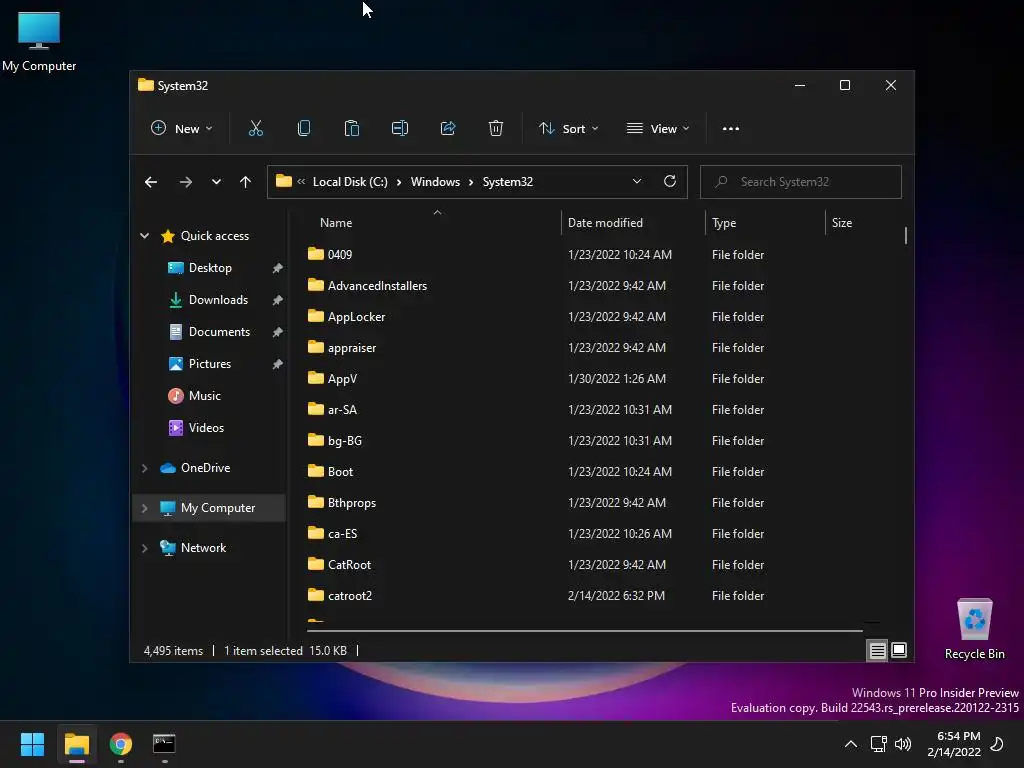Open Documents in Quick access
The height and width of the screenshot is (768, 1024).
[x=219, y=332]
